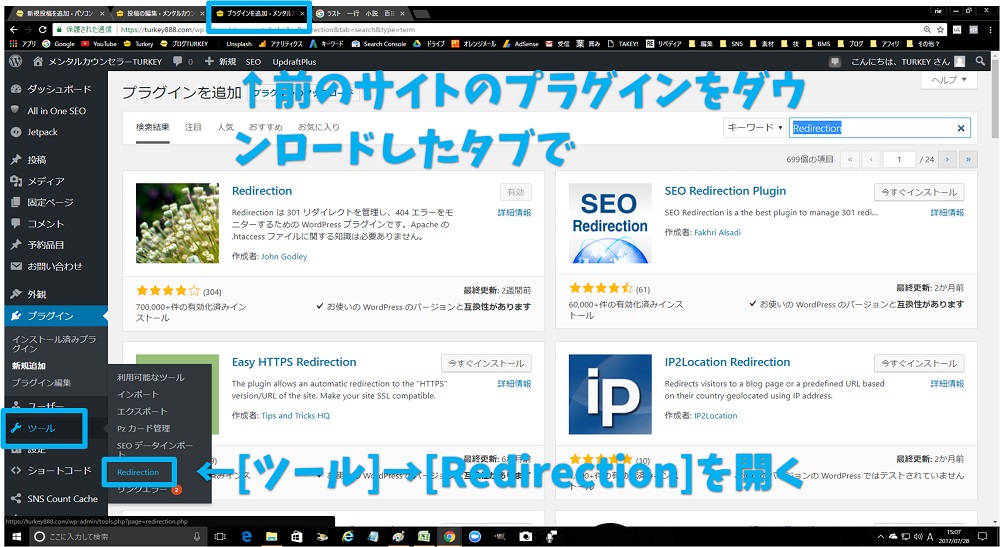
Task: Click the zoom magnifier icon in the address bar
Action: (927, 29)
